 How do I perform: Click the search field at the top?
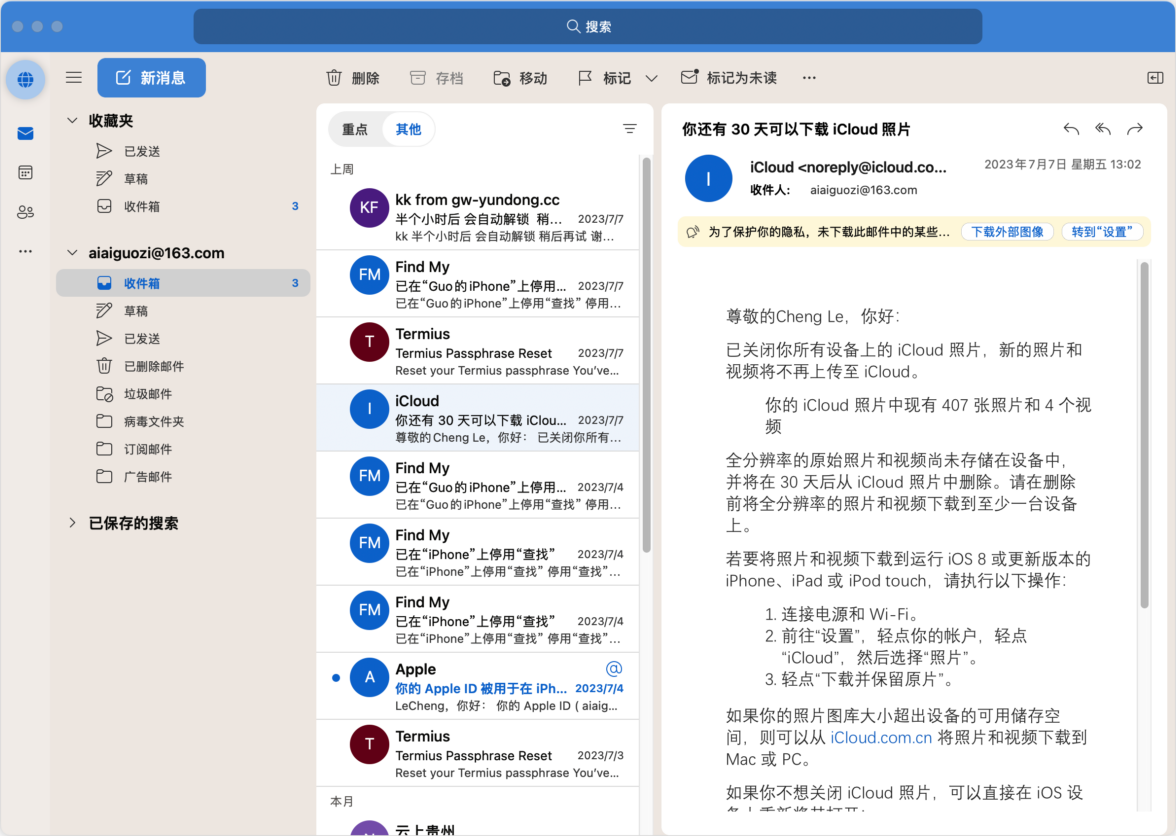(589, 26)
